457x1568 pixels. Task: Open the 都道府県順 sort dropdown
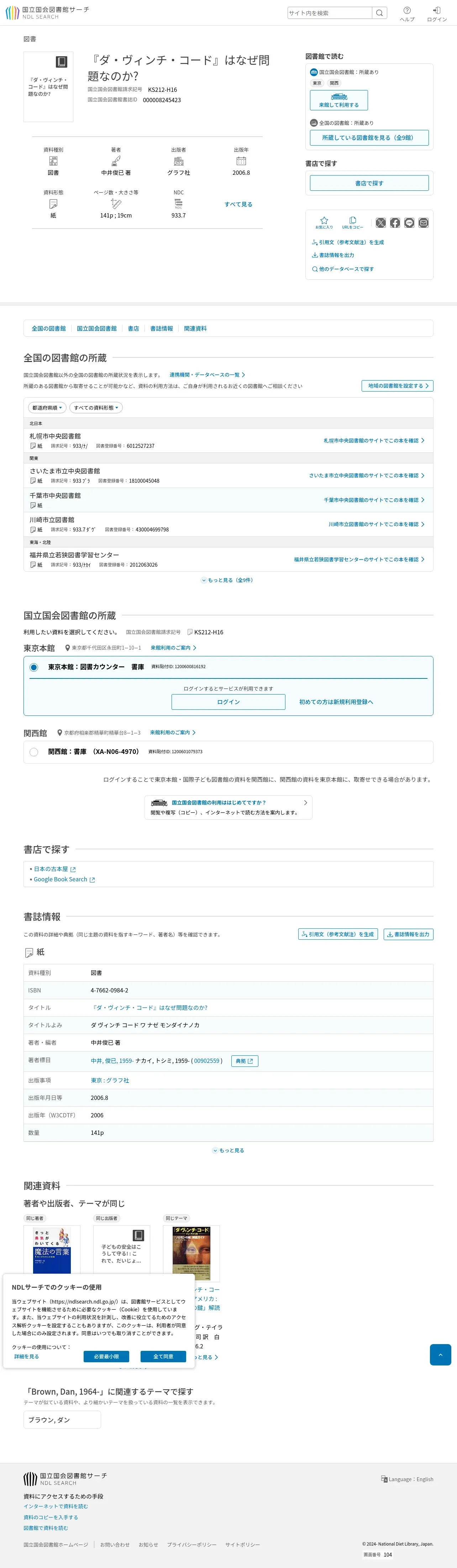(x=47, y=408)
